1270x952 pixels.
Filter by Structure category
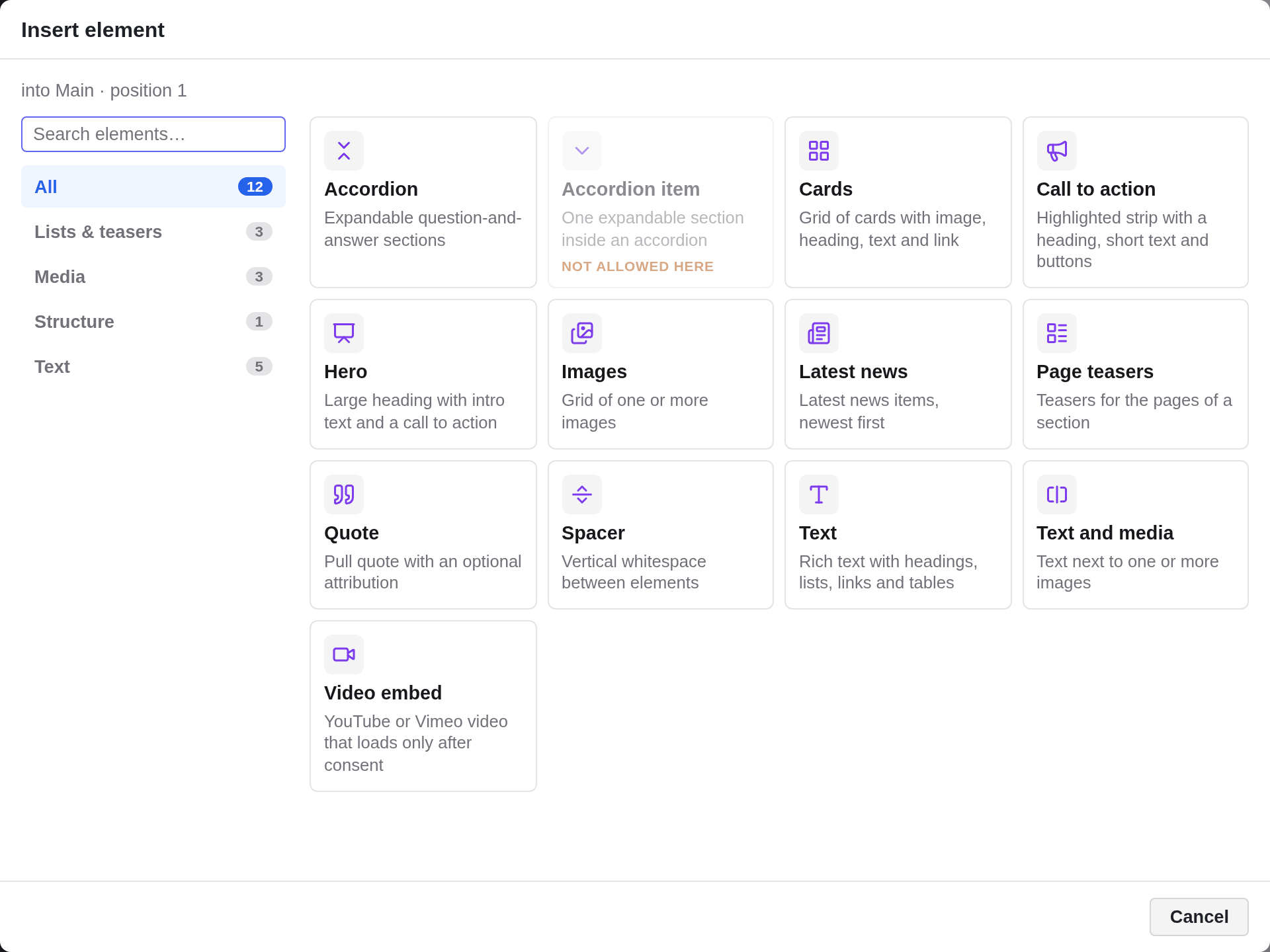[x=153, y=321]
